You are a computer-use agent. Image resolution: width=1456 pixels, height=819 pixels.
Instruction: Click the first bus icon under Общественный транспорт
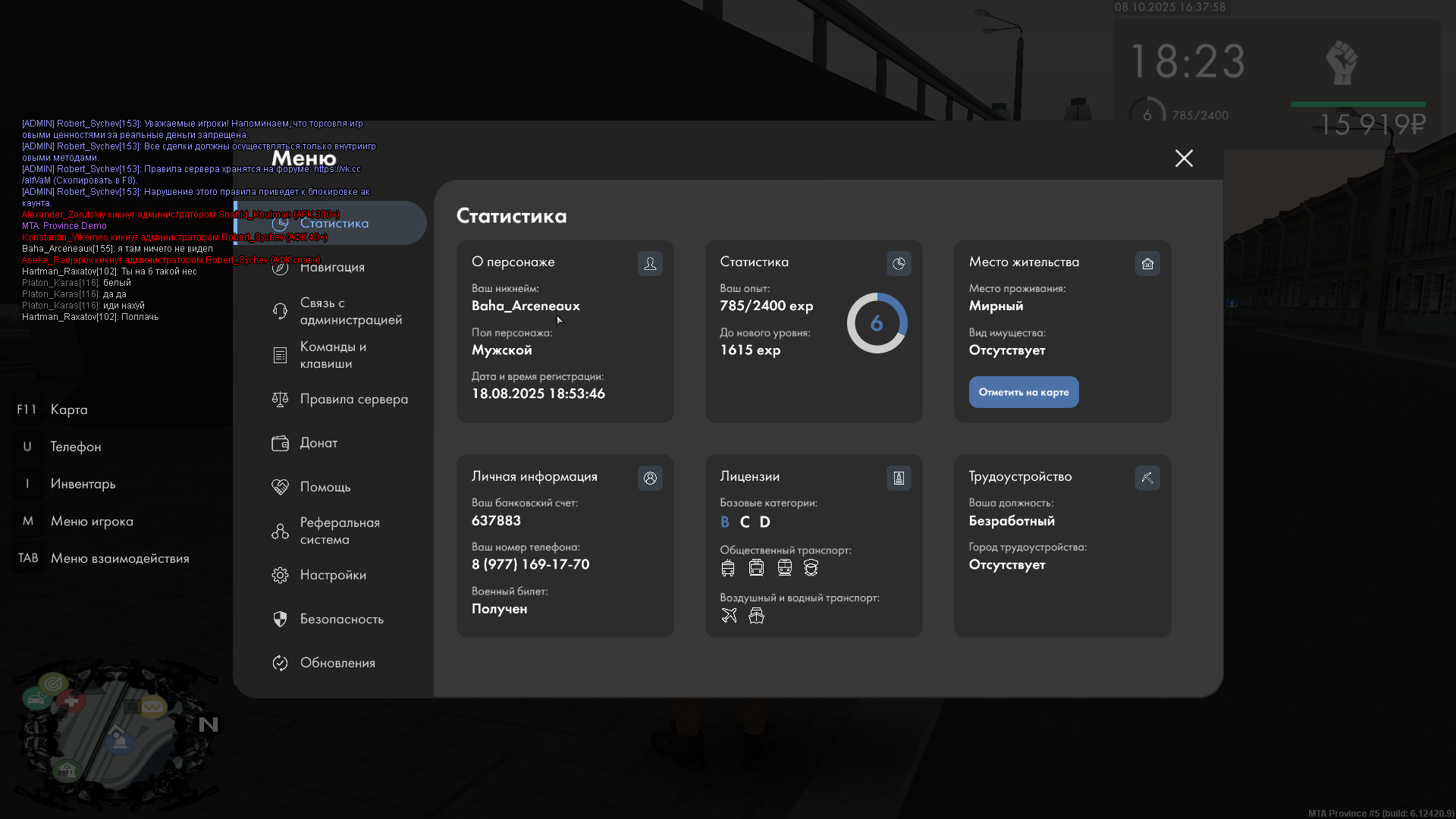pyautogui.click(x=728, y=567)
